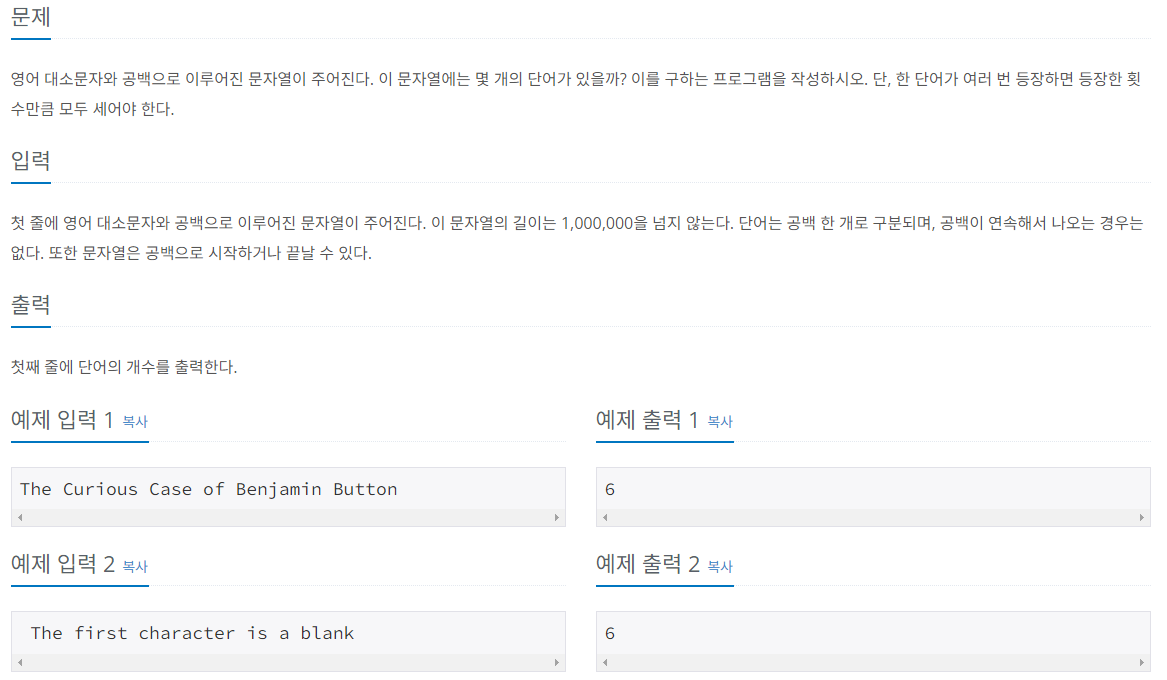
Task: Copy sample output 1 via 복사 link
Action: click(720, 422)
